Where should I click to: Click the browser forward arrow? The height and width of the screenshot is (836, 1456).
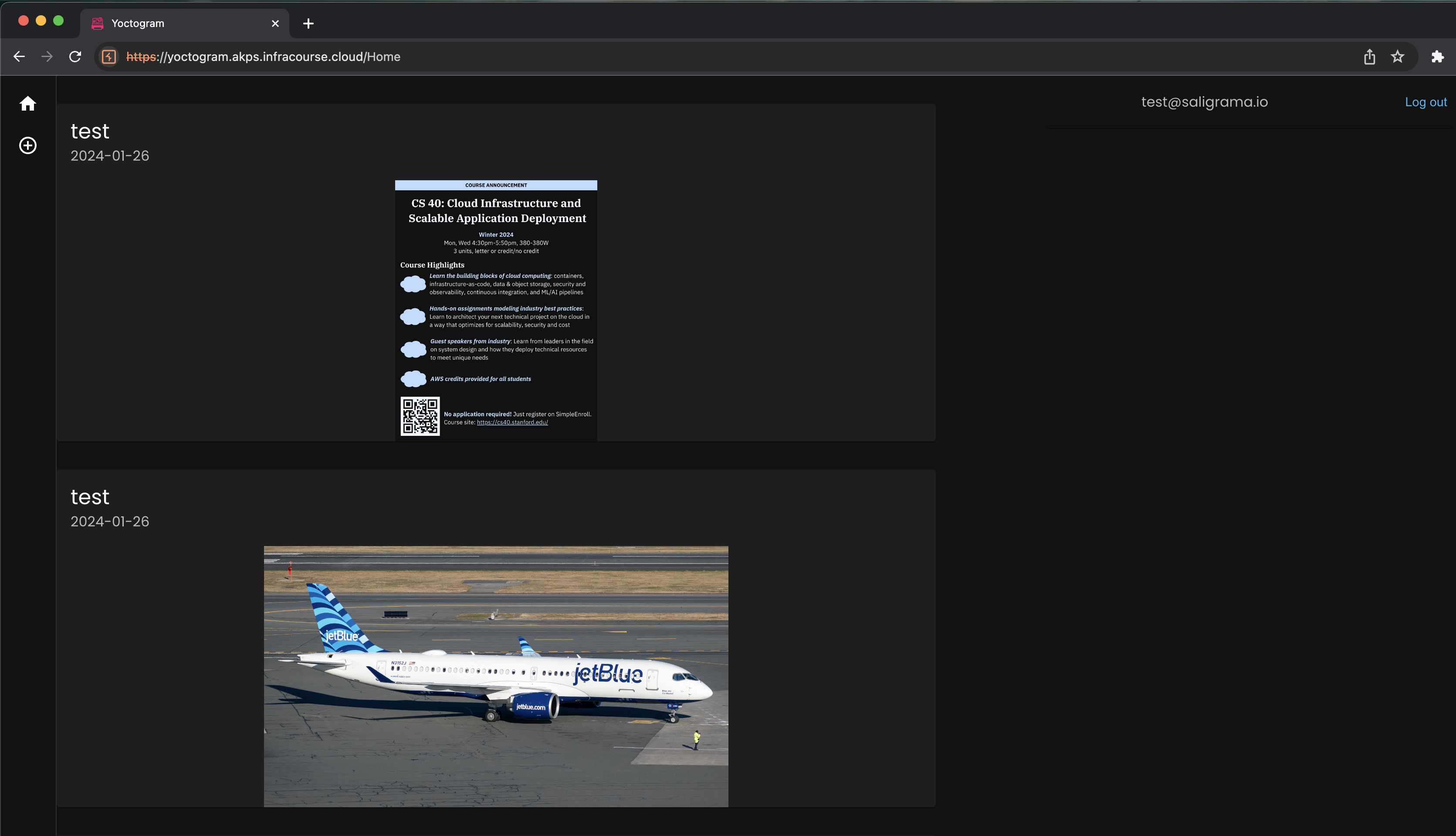(x=47, y=56)
